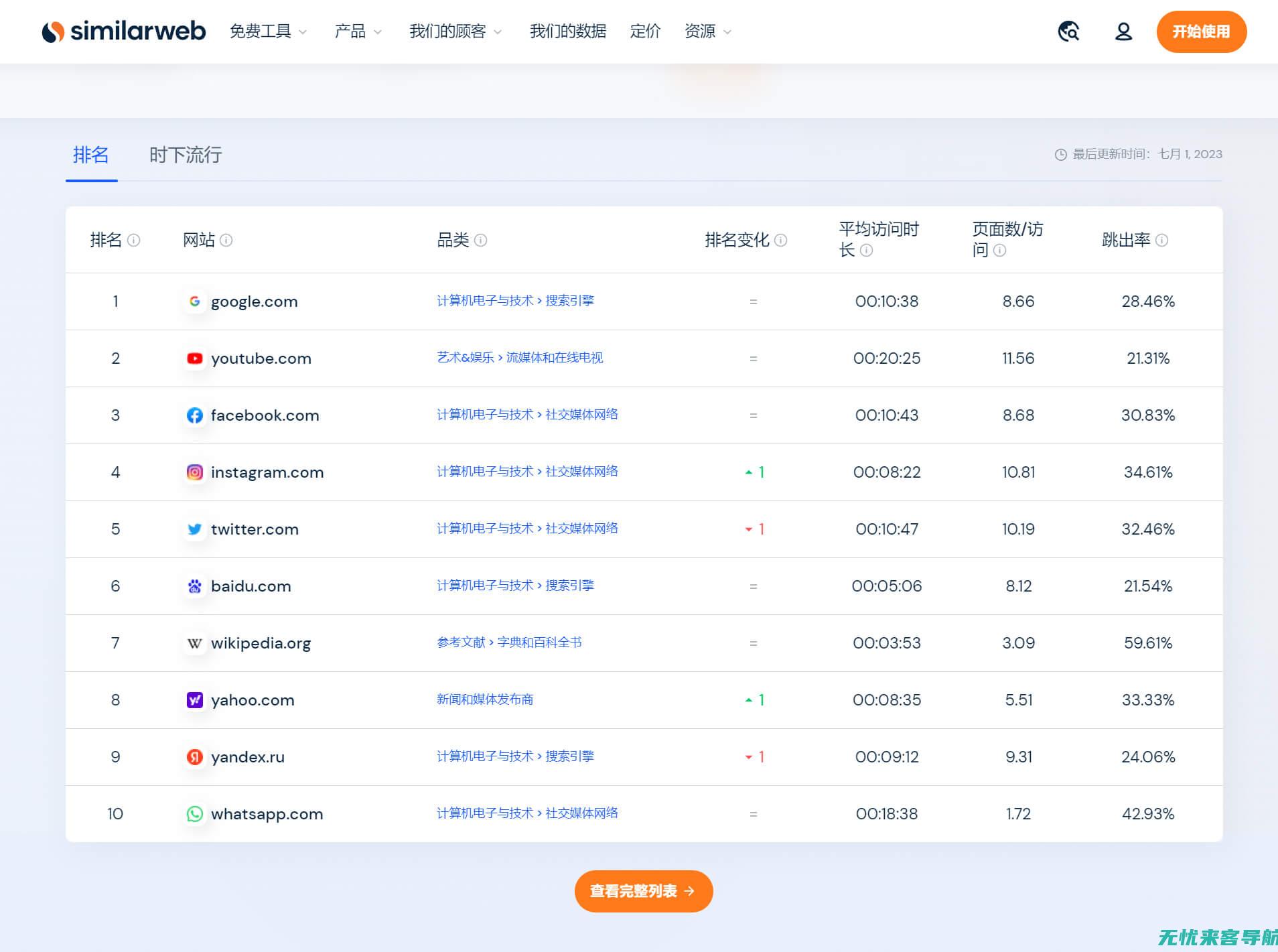Viewport: 1278px width, 952px height.
Task: Open the user account icon
Action: (1123, 31)
